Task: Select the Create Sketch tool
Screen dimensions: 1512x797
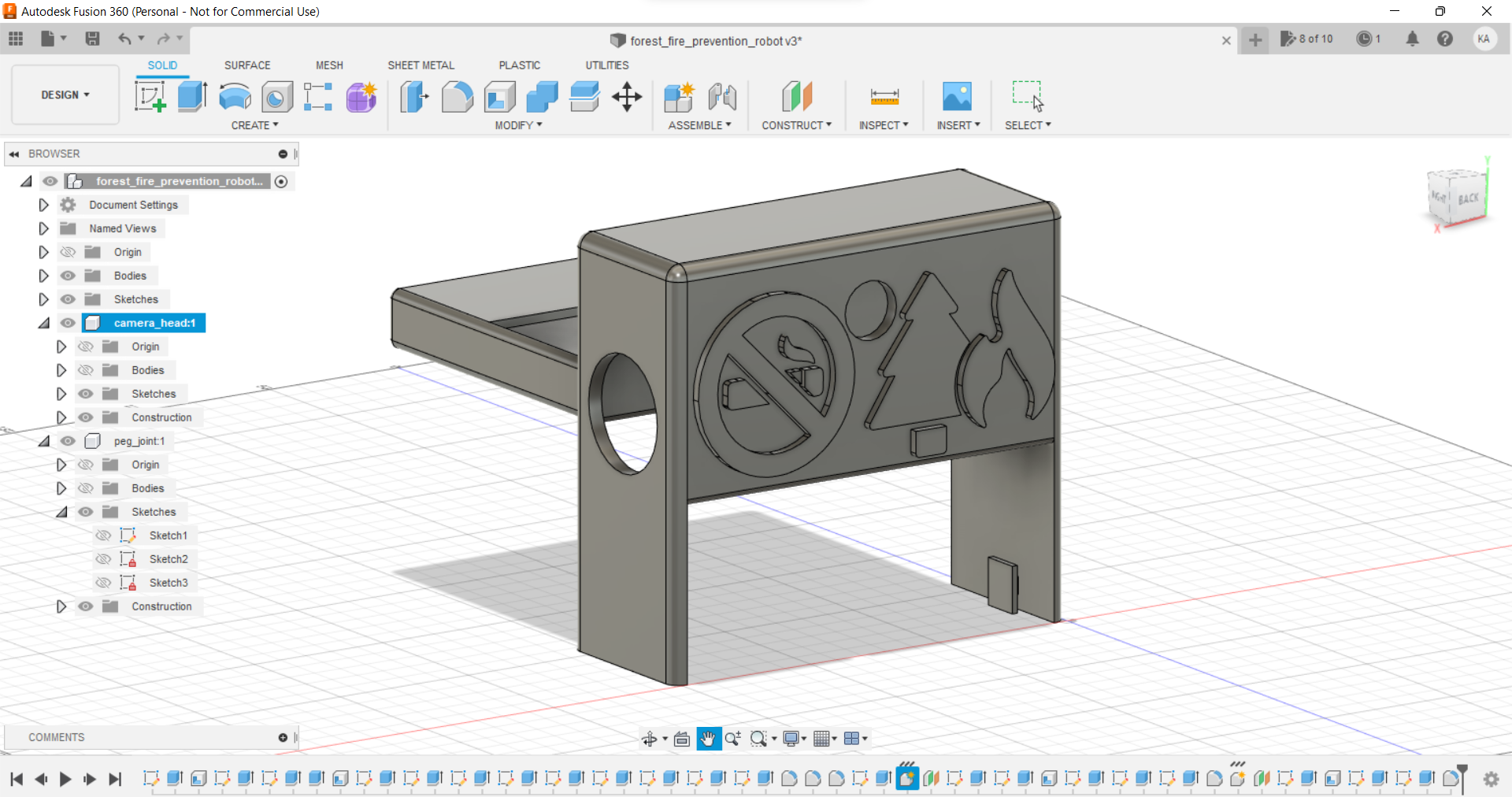Action: pyautogui.click(x=150, y=96)
